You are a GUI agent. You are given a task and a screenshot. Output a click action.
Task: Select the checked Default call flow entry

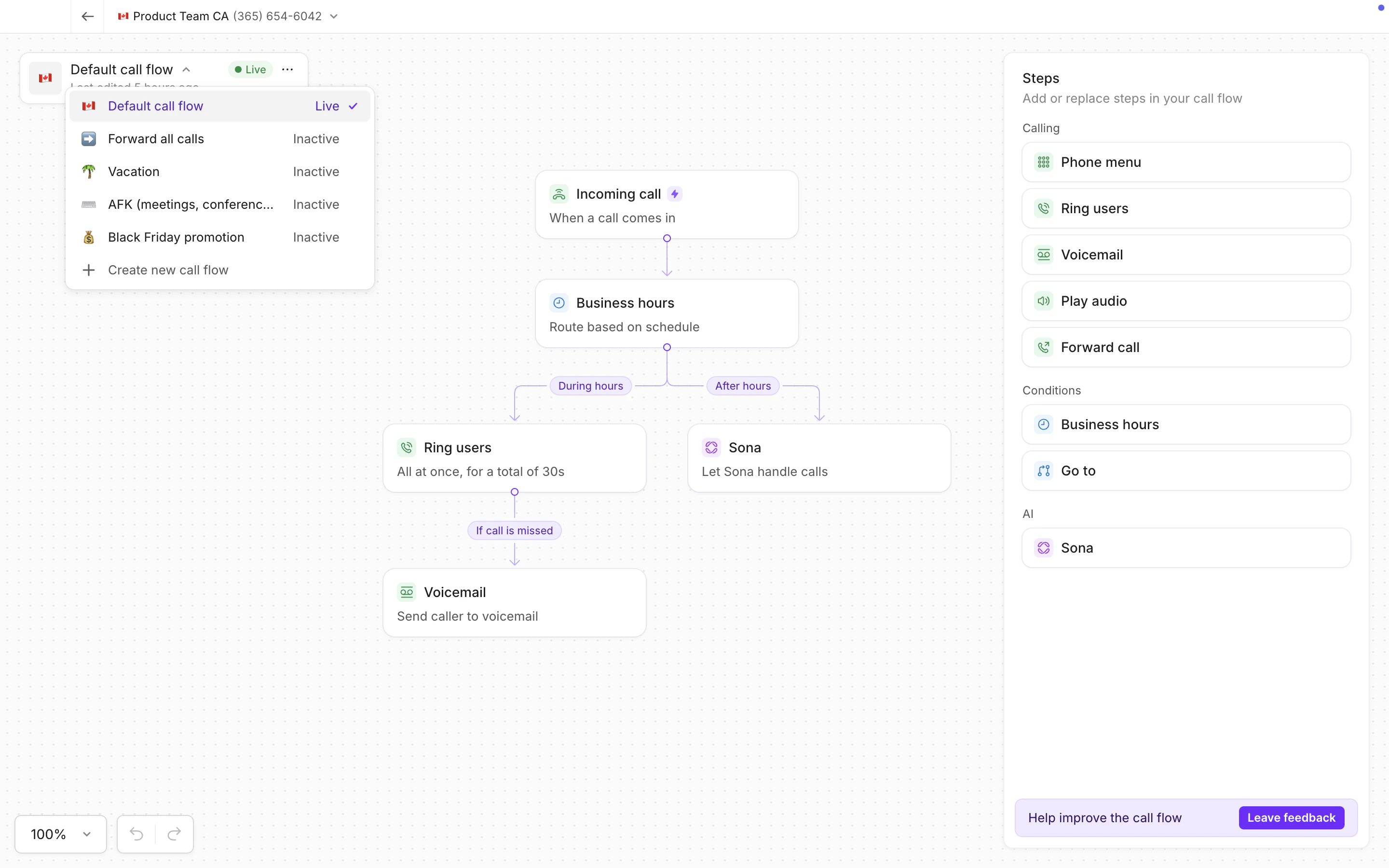[219, 106]
